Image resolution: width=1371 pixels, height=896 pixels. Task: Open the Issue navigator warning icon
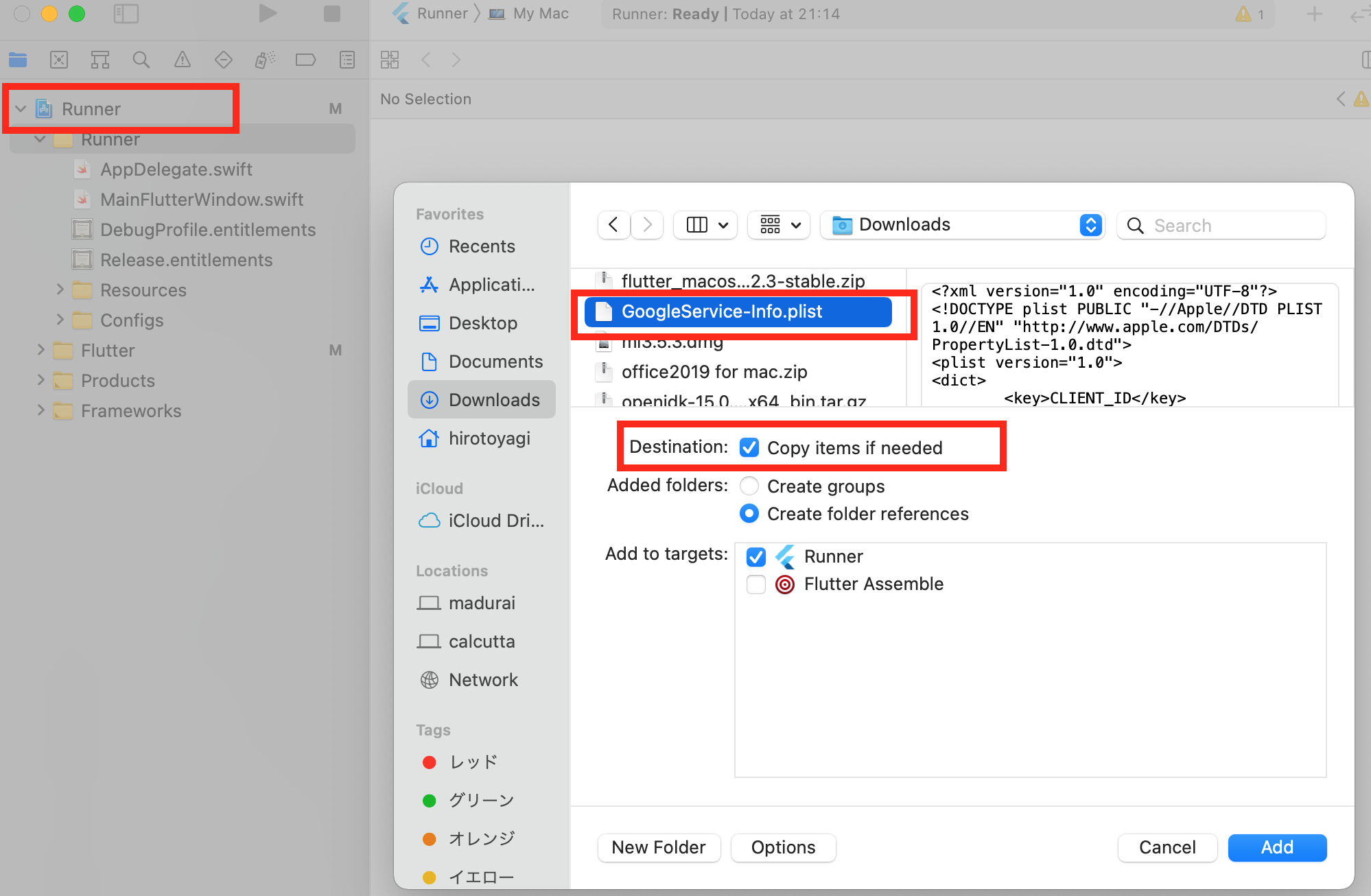183,60
